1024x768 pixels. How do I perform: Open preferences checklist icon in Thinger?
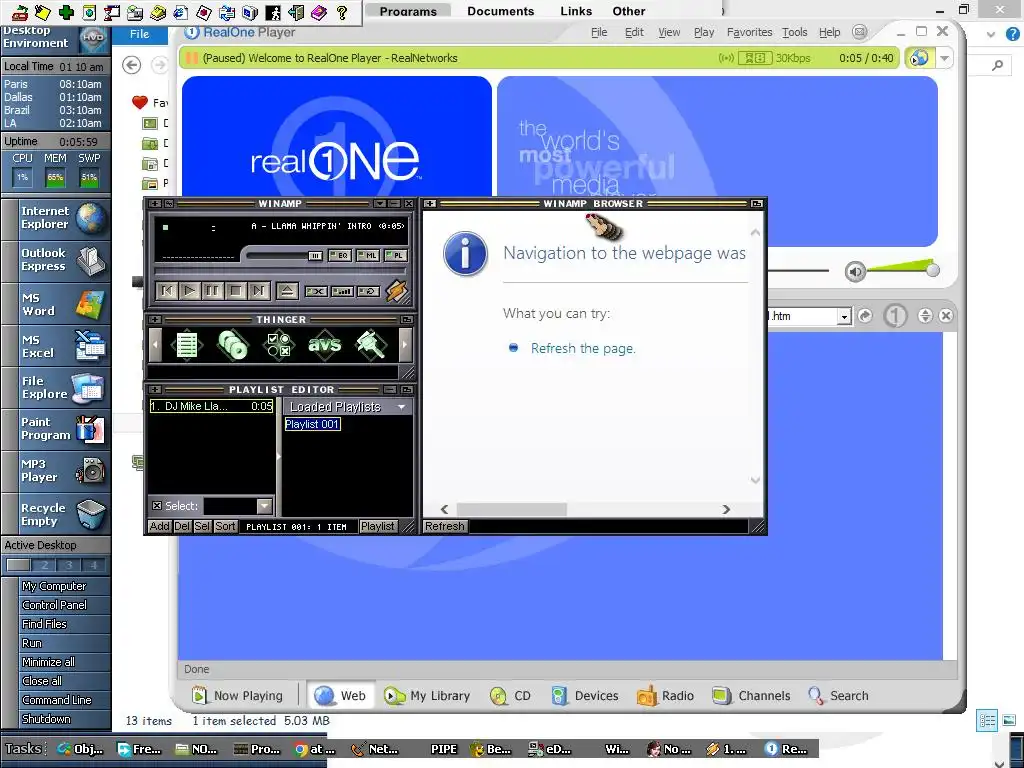point(279,344)
